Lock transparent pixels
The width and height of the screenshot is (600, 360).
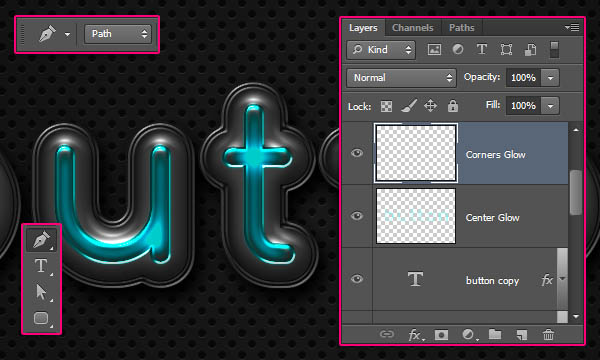386,106
